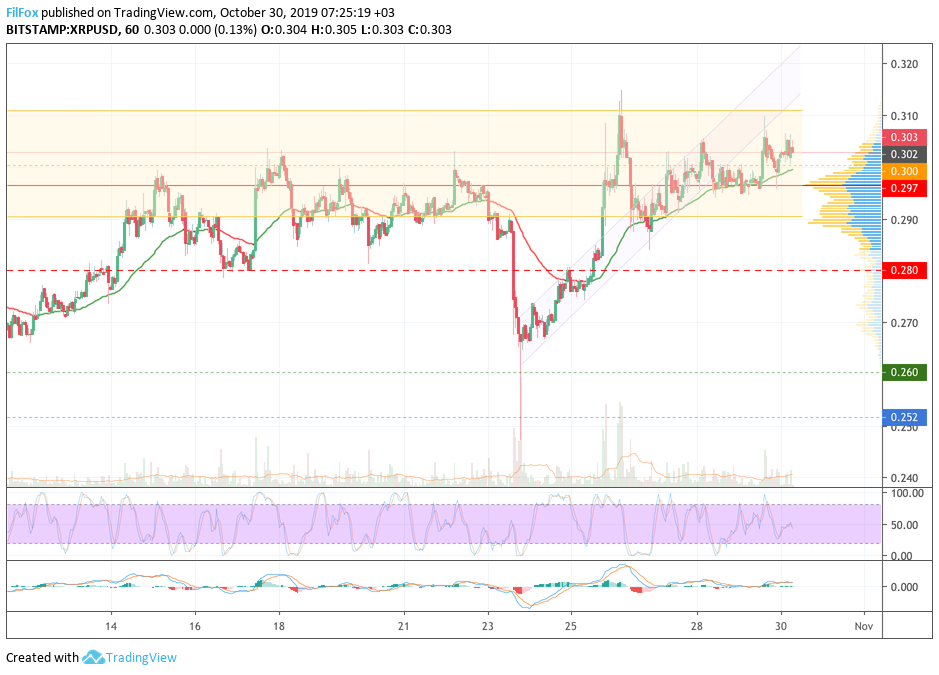Viewport: 939px width, 675px height.
Task: Click the date label 25 on time axis
Action: (571, 626)
